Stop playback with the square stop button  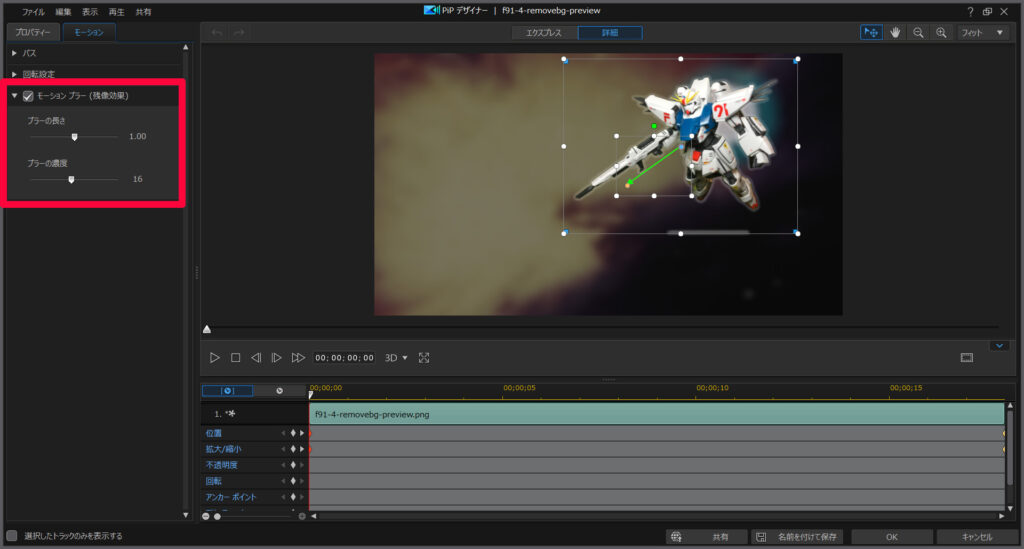click(x=236, y=358)
